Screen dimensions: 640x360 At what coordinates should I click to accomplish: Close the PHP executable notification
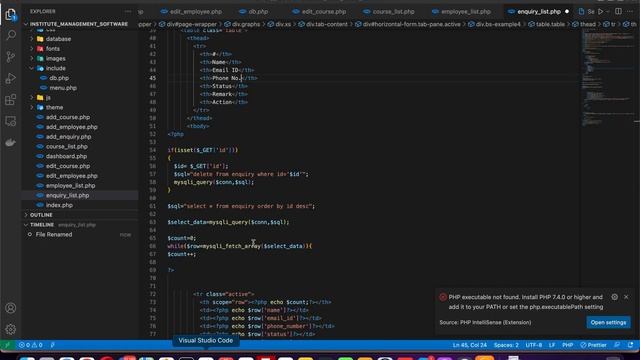pyautogui.click(x=626, y=297)
